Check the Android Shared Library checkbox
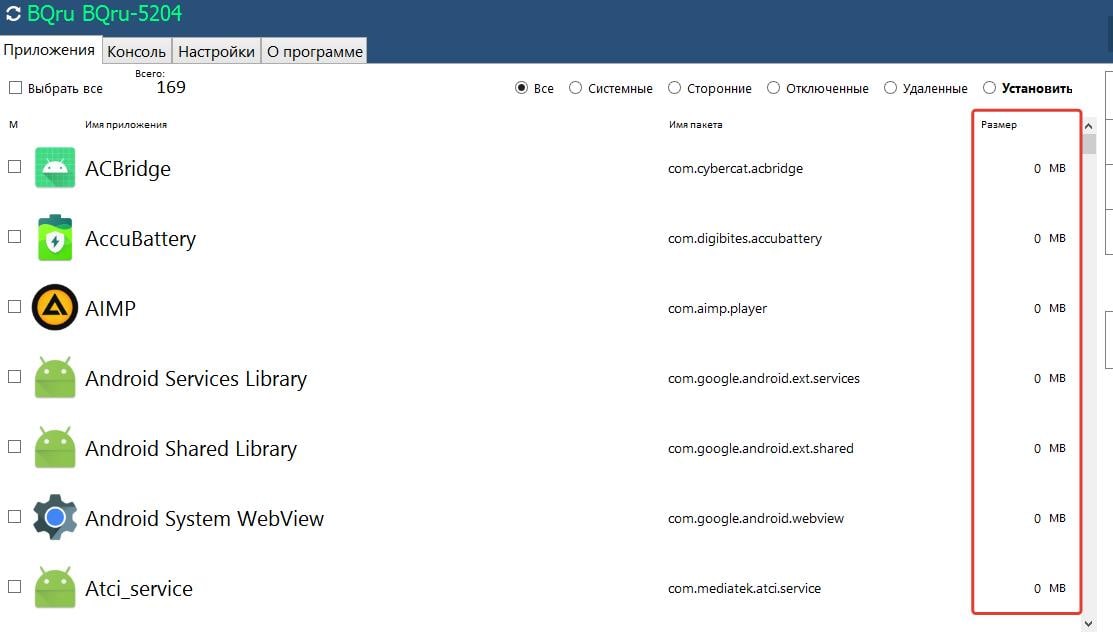The height and width of the screenshot is (637, 1113). click(x=14, y=446)
